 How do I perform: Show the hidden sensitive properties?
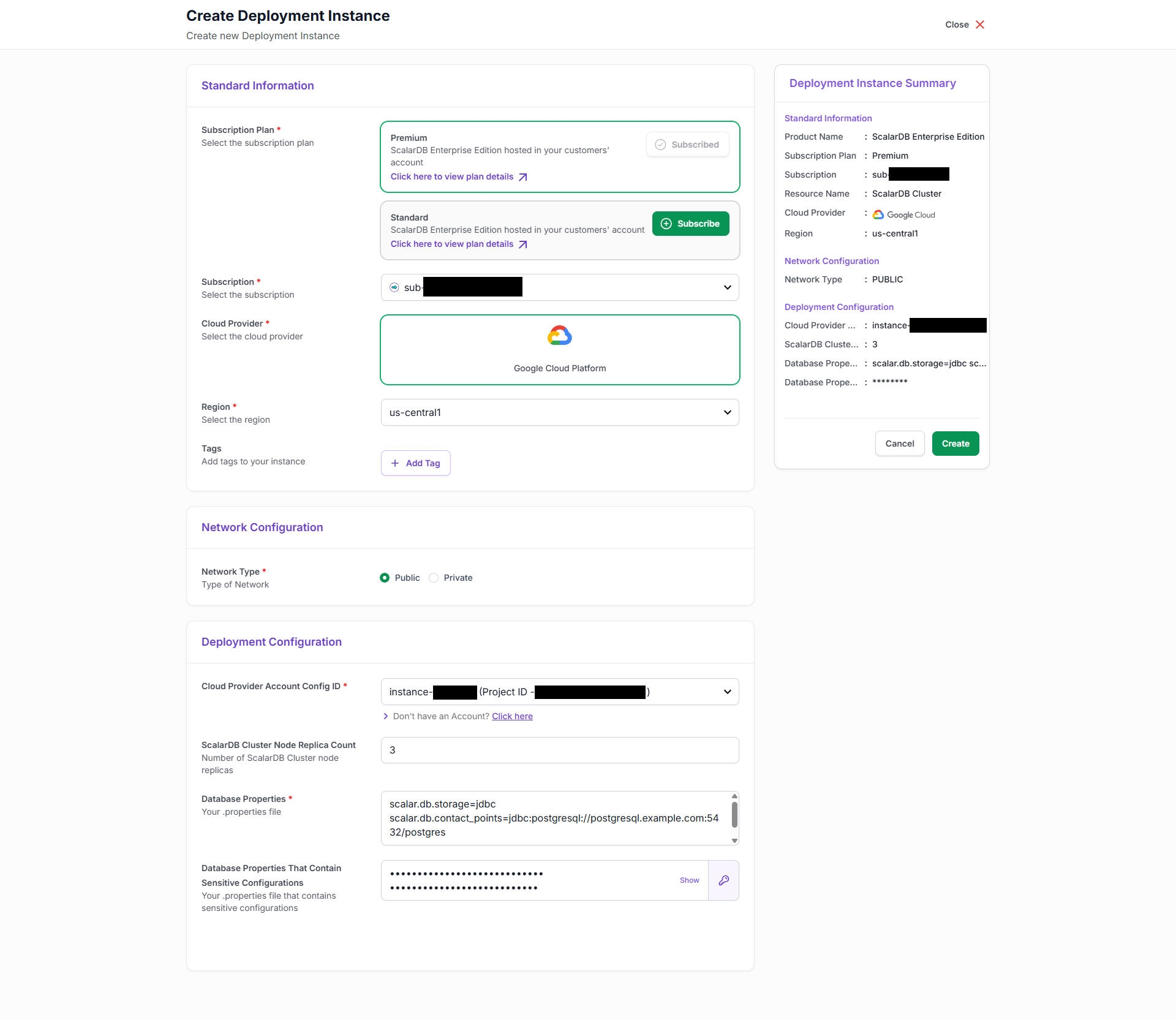point(689,880)
